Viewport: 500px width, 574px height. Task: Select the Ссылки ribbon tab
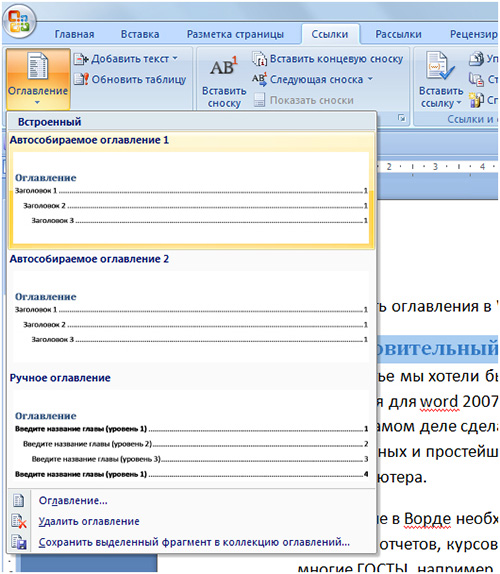(330, 34)
